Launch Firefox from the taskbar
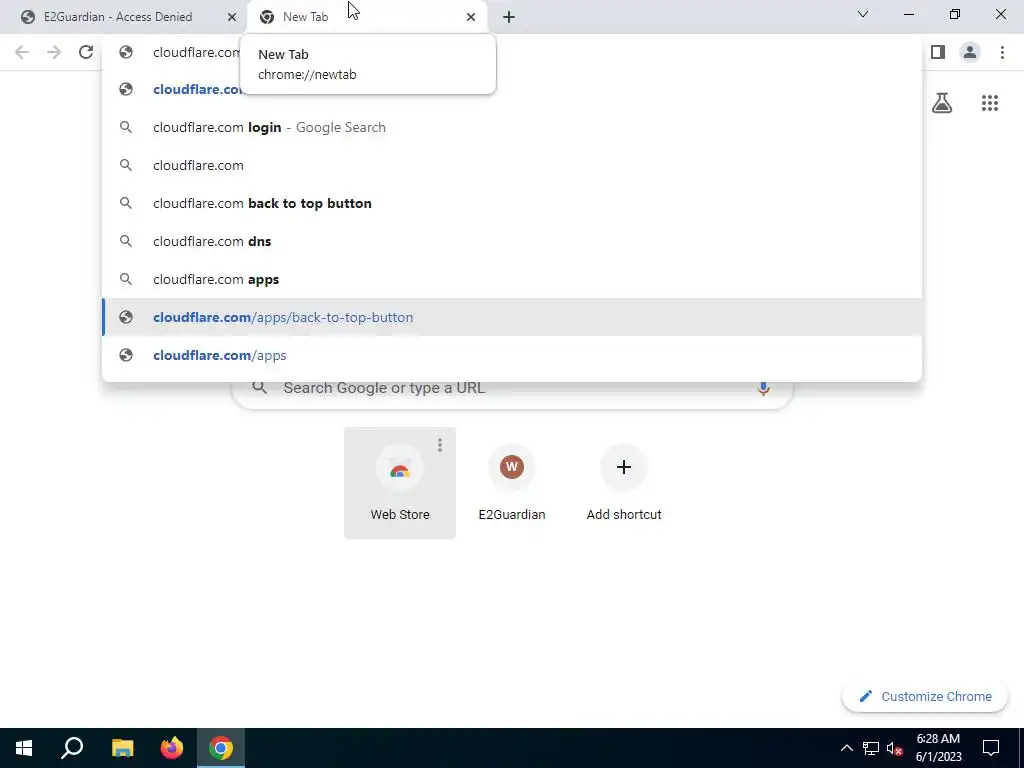Viewport: 1024px width, 768px height. pos(172,748)
